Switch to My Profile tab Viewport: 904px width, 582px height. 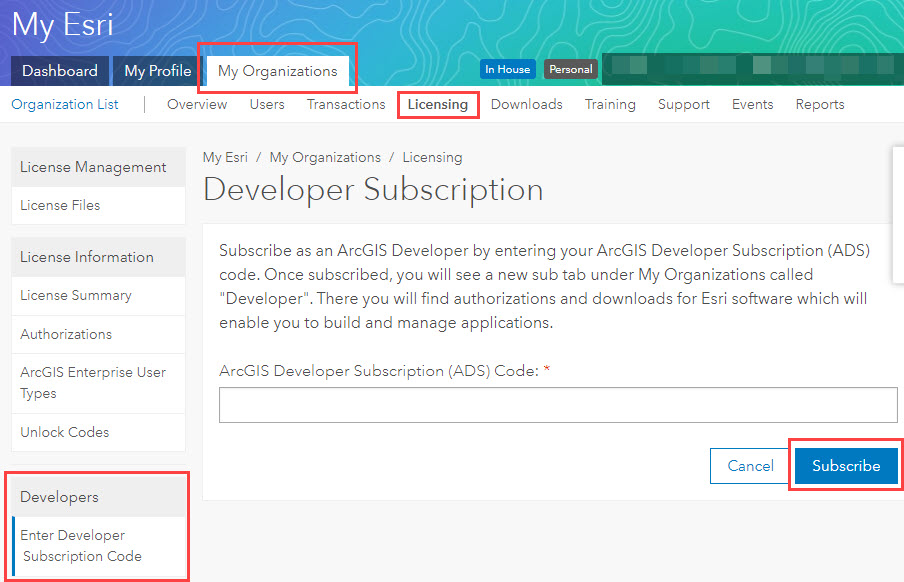point(157,71)
